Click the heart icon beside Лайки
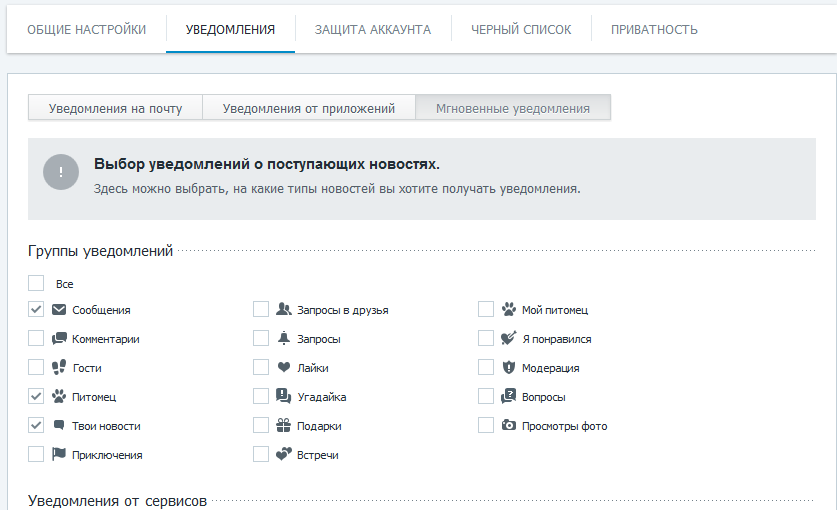The image size is (837, 510). (x=283, y=367)
